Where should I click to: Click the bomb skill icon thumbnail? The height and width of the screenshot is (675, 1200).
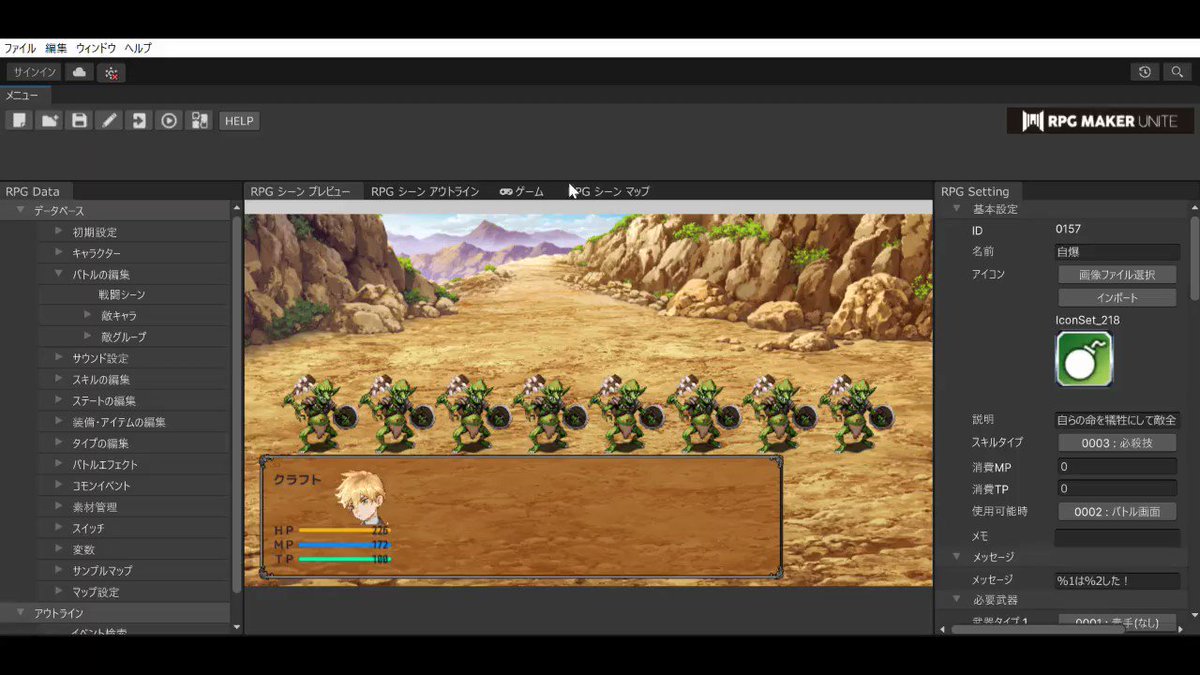point(1084,359)
